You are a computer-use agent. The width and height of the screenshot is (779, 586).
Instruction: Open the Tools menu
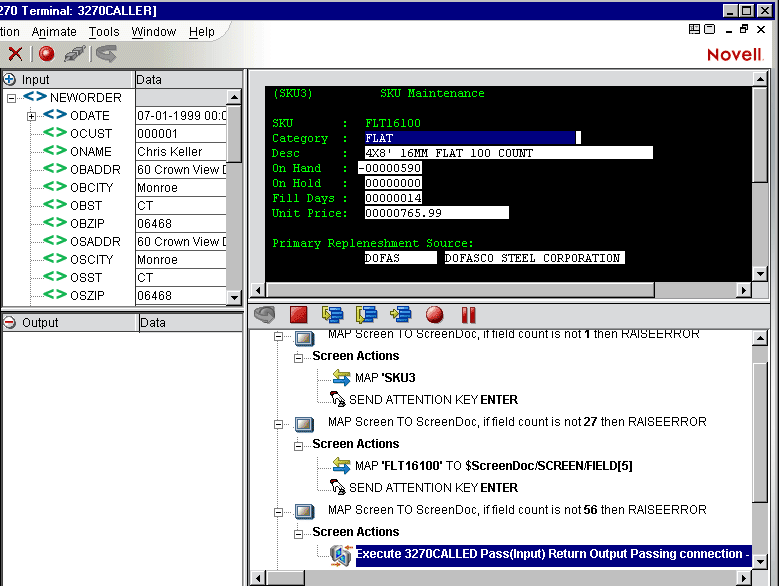[x=104, y=32]
